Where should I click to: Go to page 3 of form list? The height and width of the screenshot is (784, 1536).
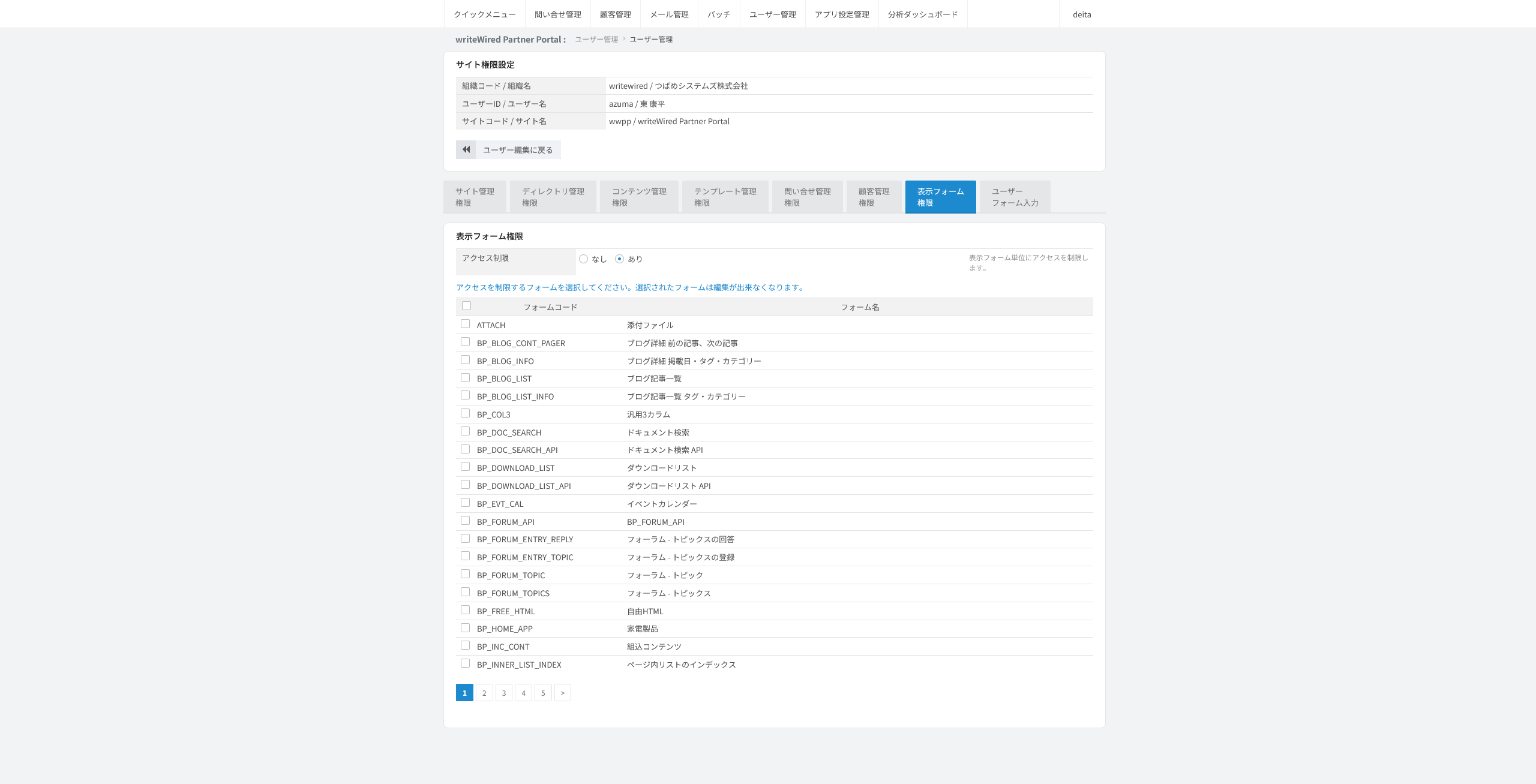(x=504, y=693)
